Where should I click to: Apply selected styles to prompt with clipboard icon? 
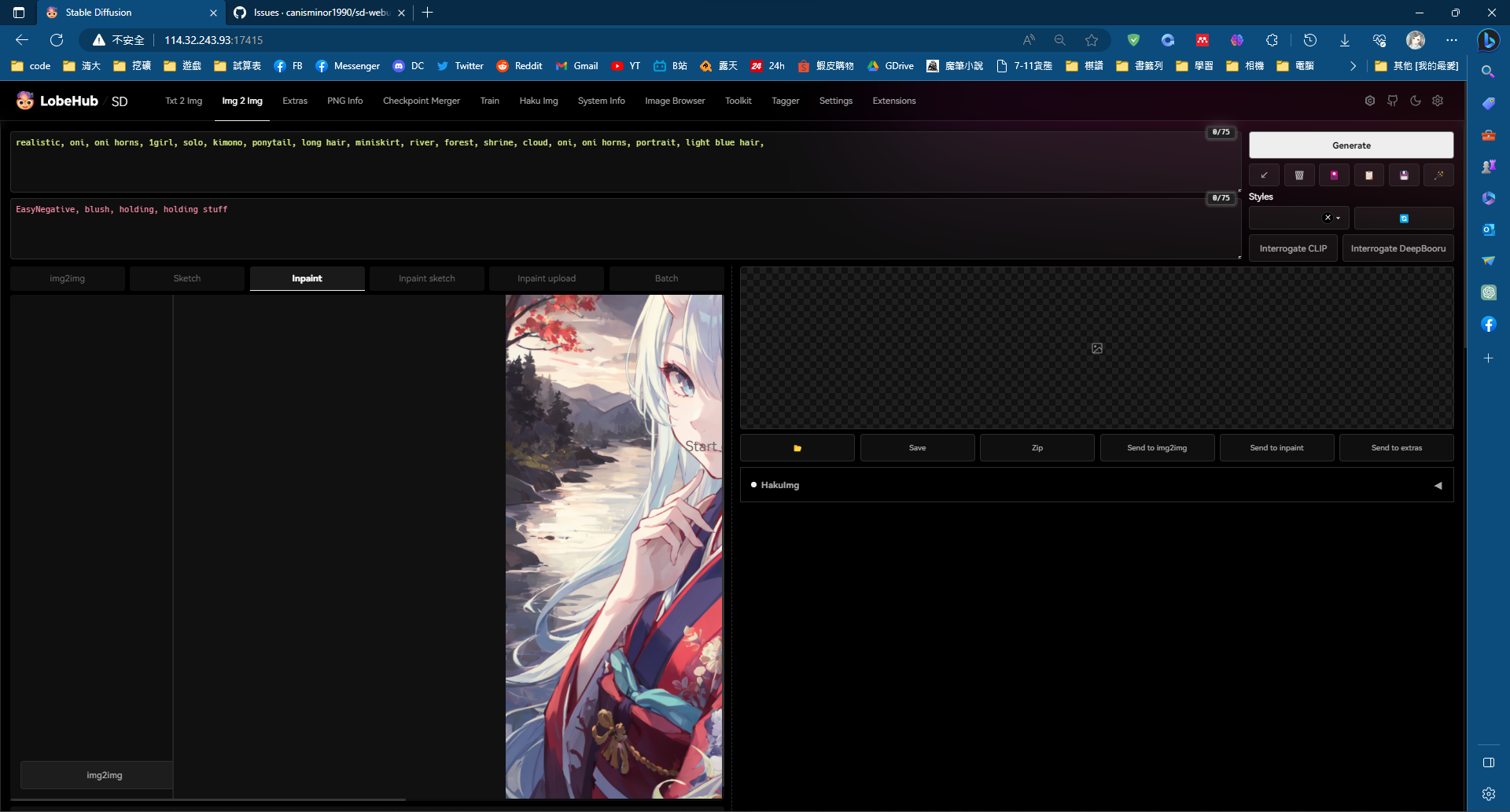point(1368,175)
